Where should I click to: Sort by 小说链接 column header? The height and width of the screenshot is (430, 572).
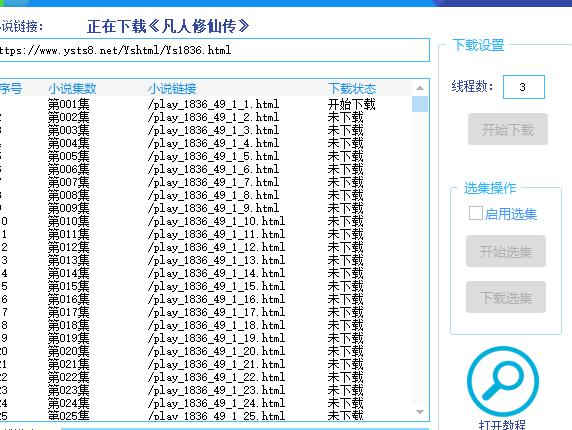click(172, 89)
